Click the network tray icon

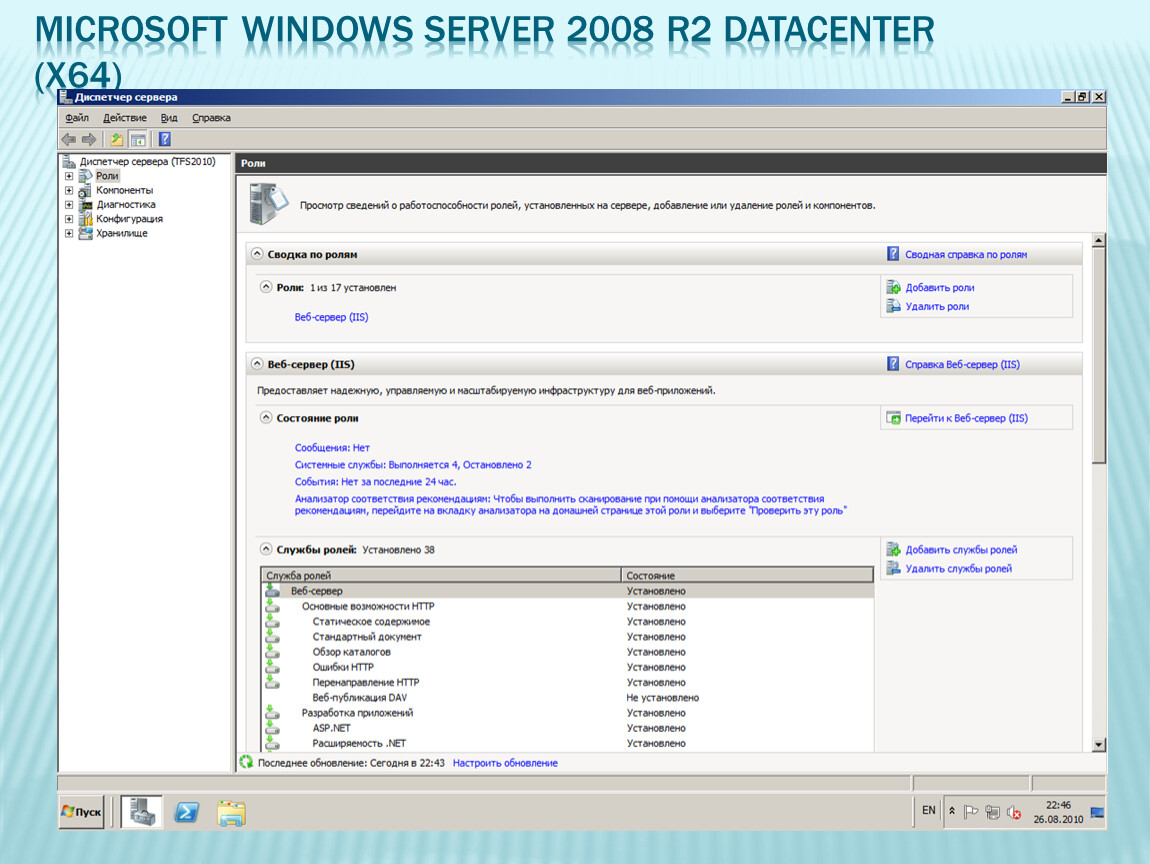point(992,812)
